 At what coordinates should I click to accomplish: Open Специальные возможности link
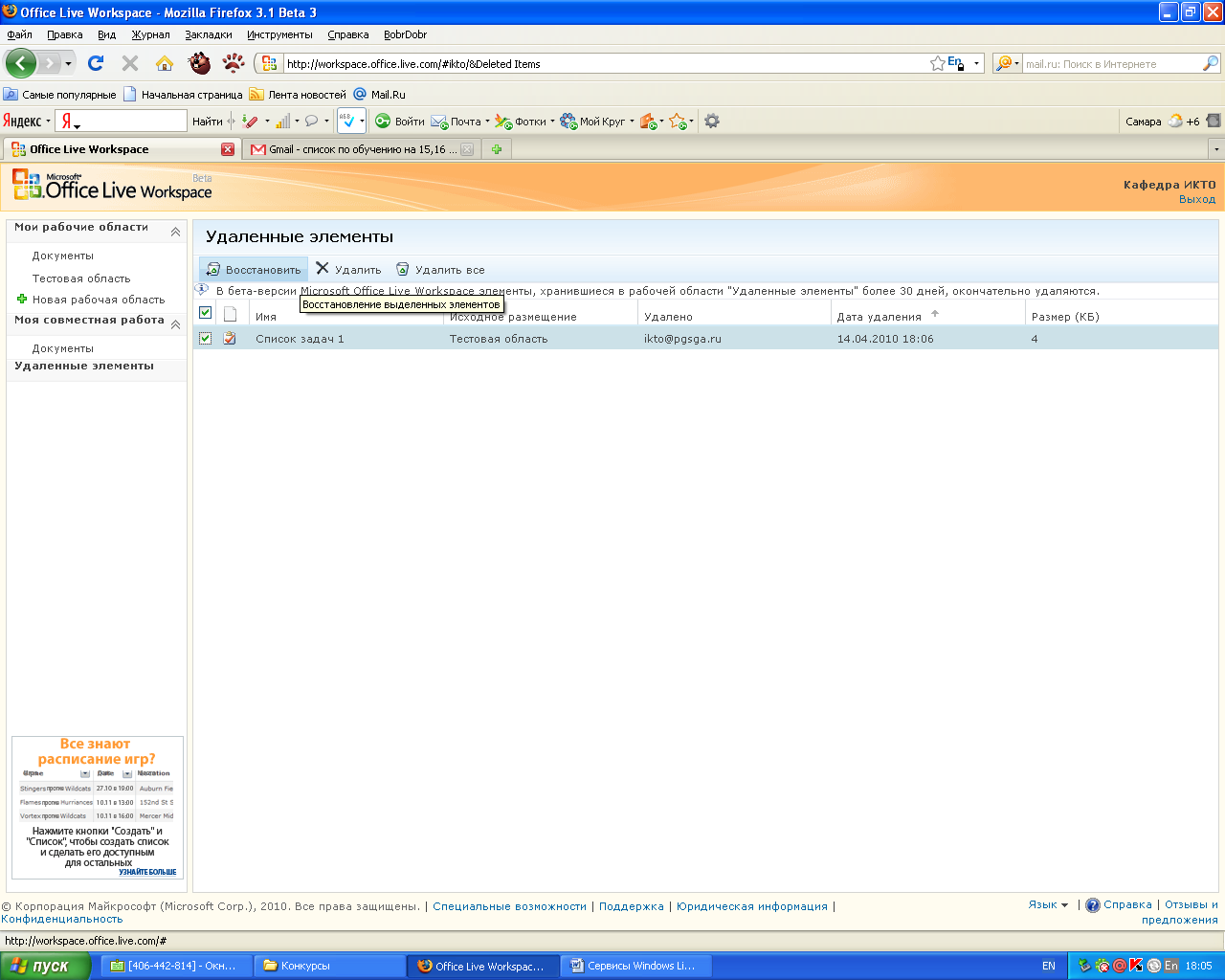pos(509,906)
